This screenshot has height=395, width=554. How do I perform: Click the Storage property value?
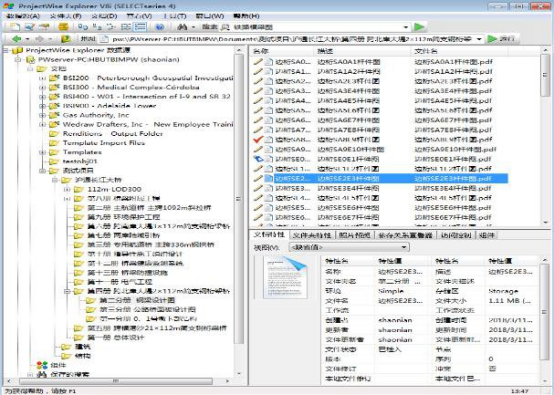pos(503,291)
